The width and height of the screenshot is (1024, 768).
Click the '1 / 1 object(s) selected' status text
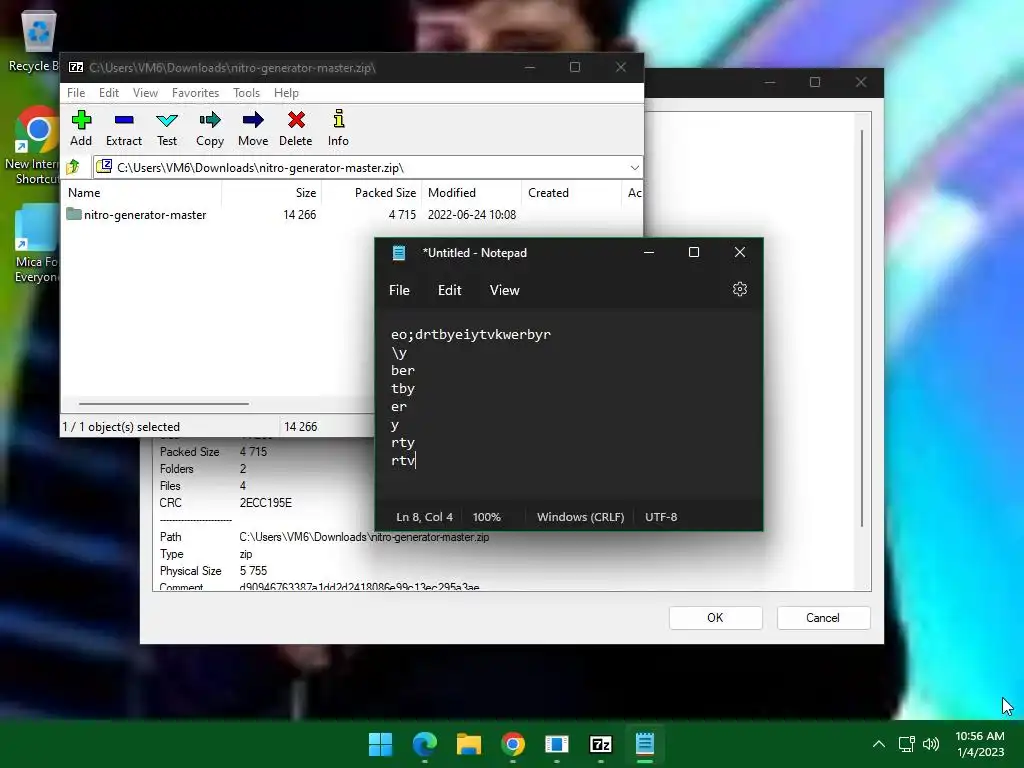click(121, 426)
